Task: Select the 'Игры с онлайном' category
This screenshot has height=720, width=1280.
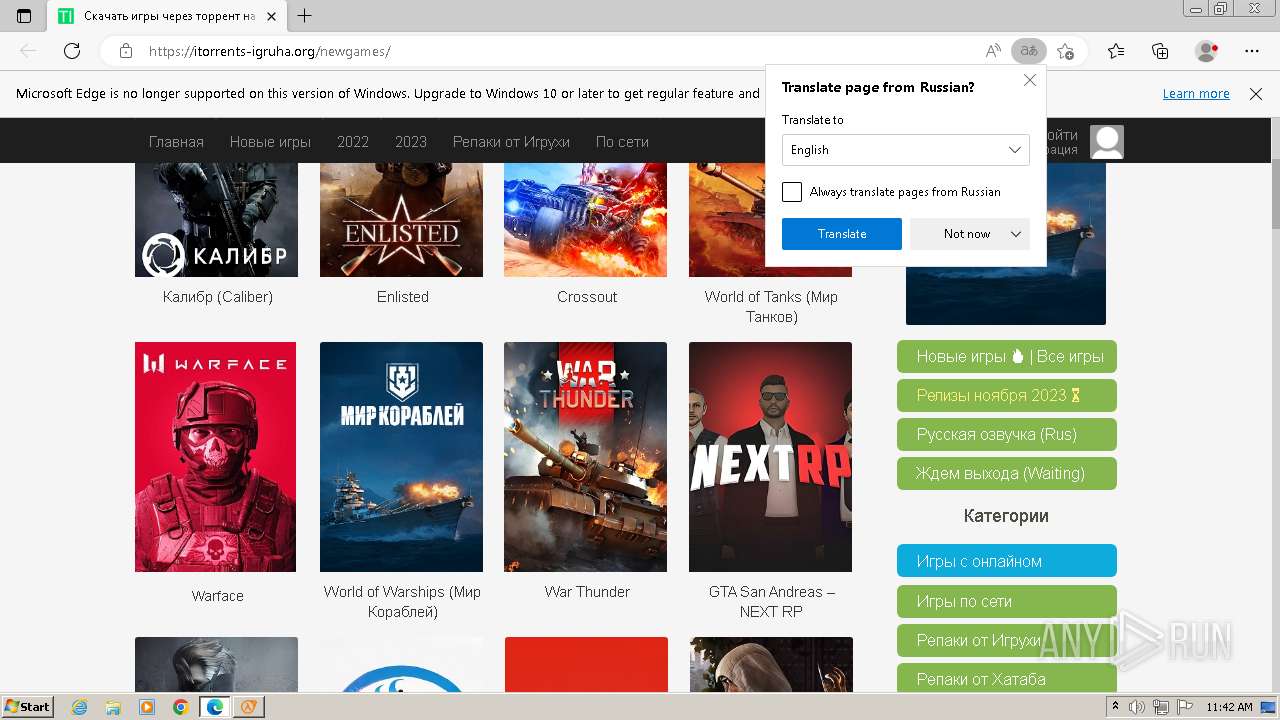Action: [1007, 561]
